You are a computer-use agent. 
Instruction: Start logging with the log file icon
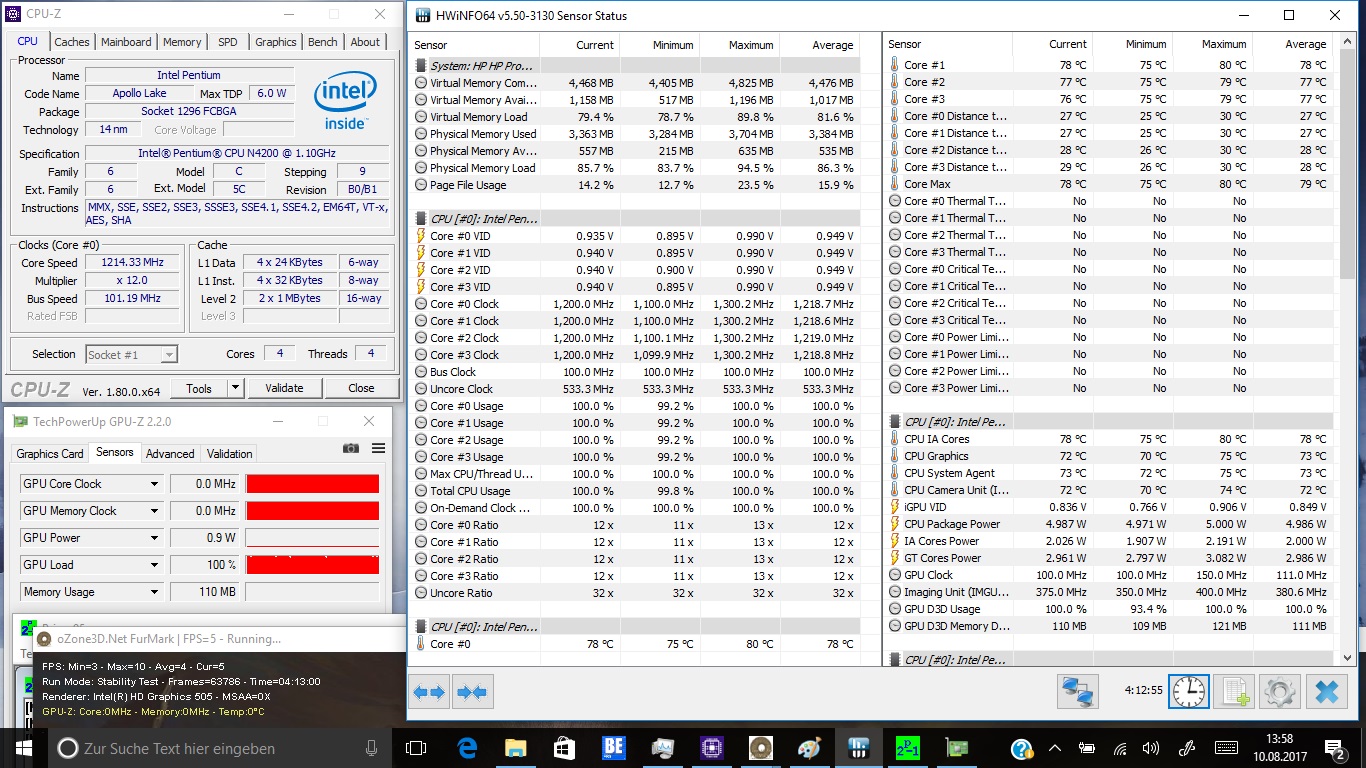tap(1234, 691)
